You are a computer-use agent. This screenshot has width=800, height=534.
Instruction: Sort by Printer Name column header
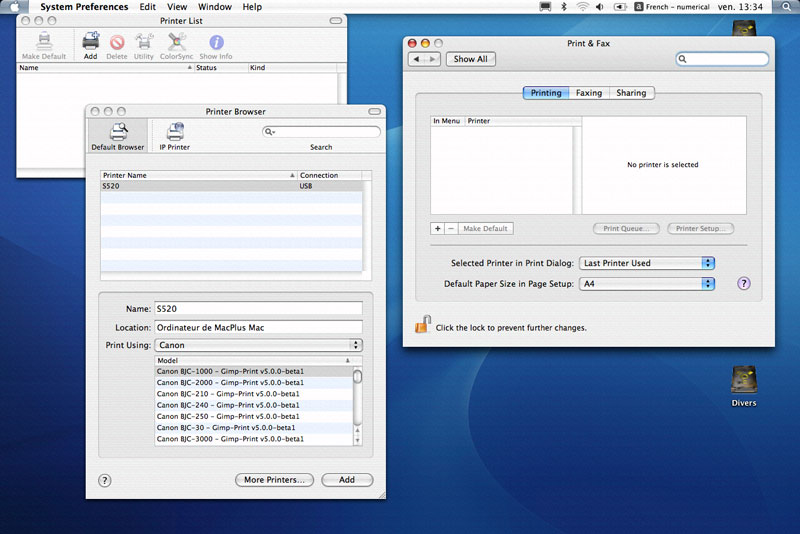coord(199,175)
